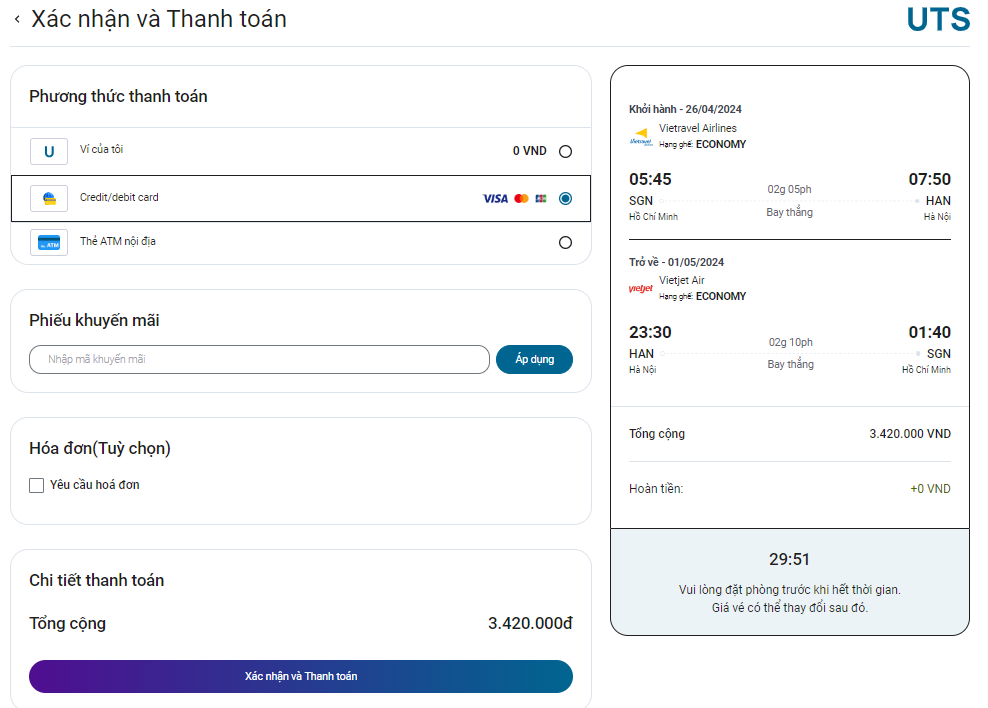Click the 29:51 countdown timer
Image resolution: width=988 pixels, height=708 pixels.
789,559
